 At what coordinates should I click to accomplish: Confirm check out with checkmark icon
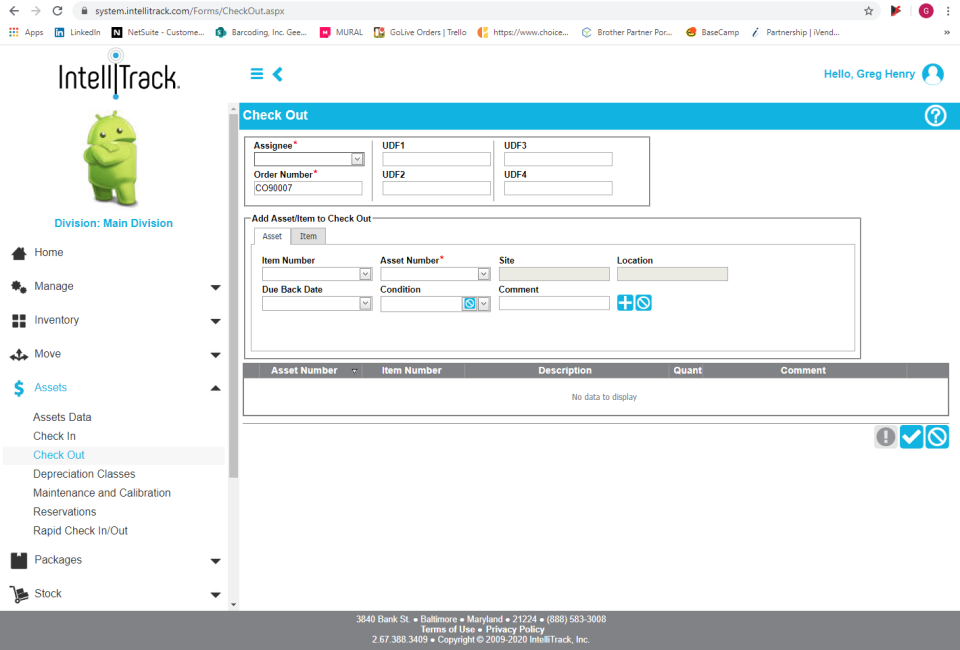click(x=911, y=437)
